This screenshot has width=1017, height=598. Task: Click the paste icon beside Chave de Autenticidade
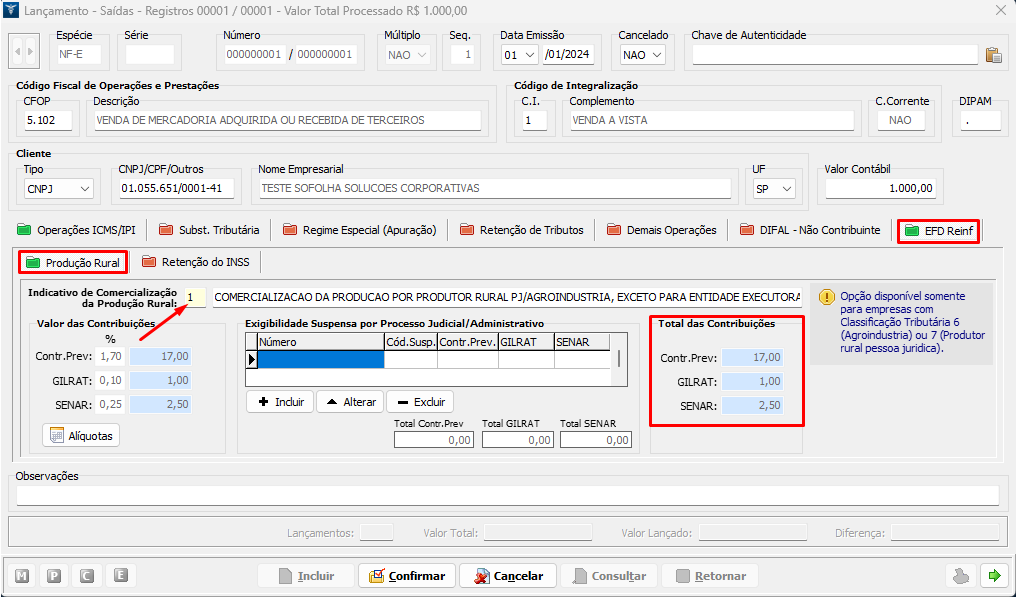(993, 55)
